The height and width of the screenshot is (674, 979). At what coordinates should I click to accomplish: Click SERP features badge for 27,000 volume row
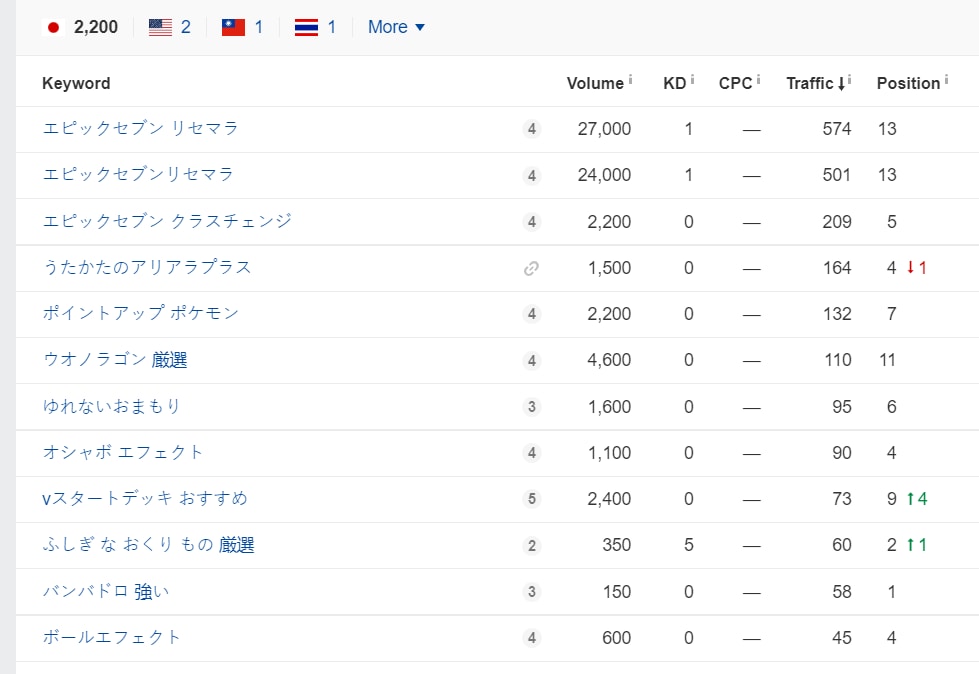531,129
